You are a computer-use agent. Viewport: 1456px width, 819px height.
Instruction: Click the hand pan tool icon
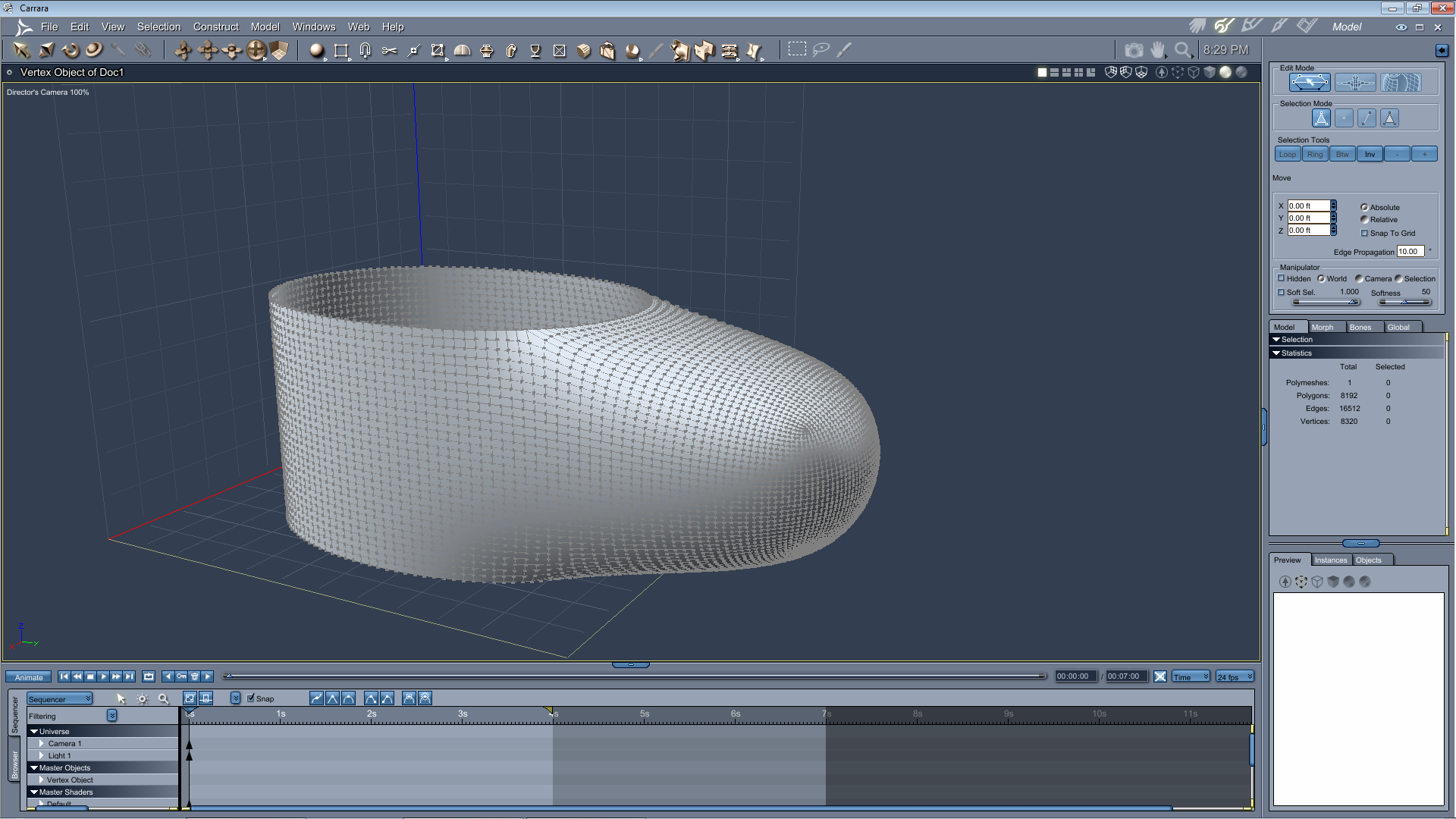1157,50
